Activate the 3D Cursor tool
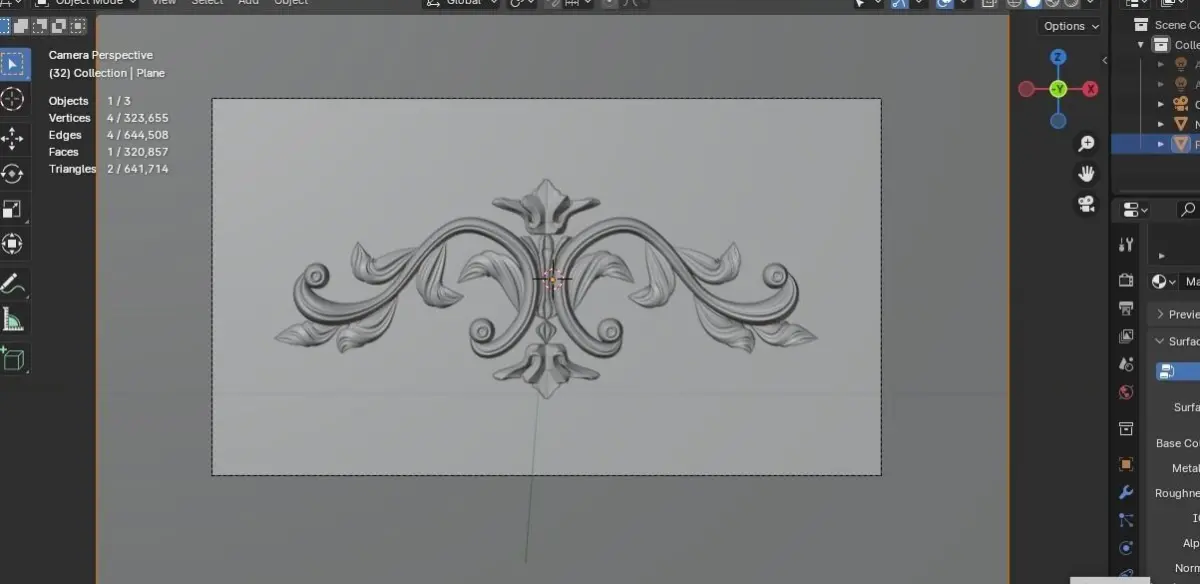 click(13, 98)
